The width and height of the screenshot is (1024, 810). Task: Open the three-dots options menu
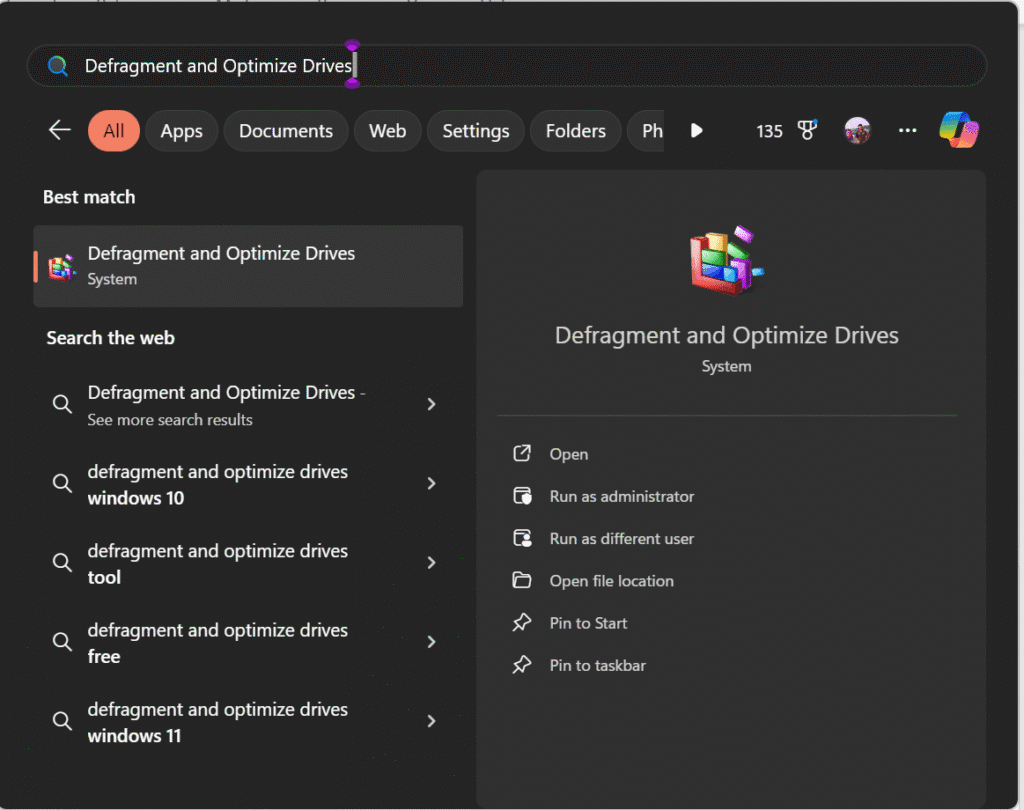click(907, 130)
